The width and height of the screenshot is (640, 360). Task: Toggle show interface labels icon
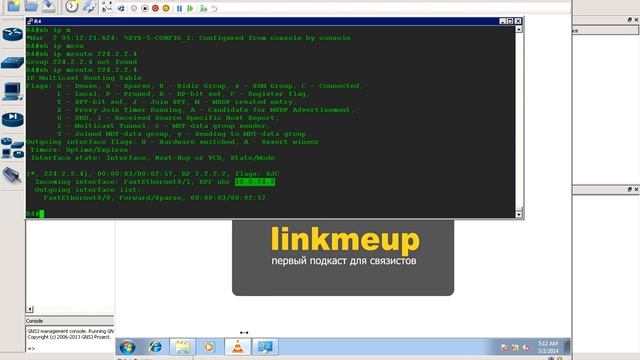click(107, 7)
